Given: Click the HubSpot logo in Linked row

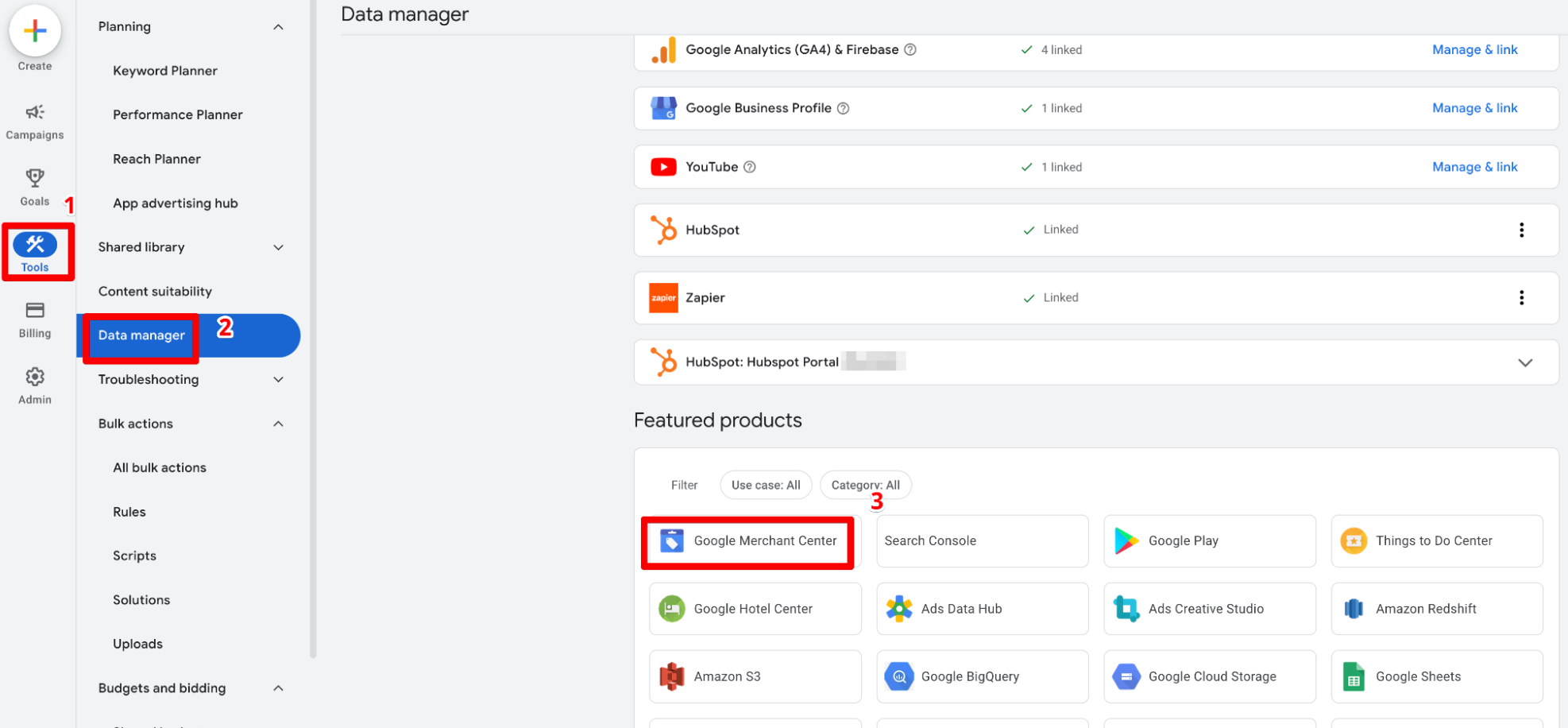Looking at the screenshot, I should pyautogui.click(x=663, y=230).
